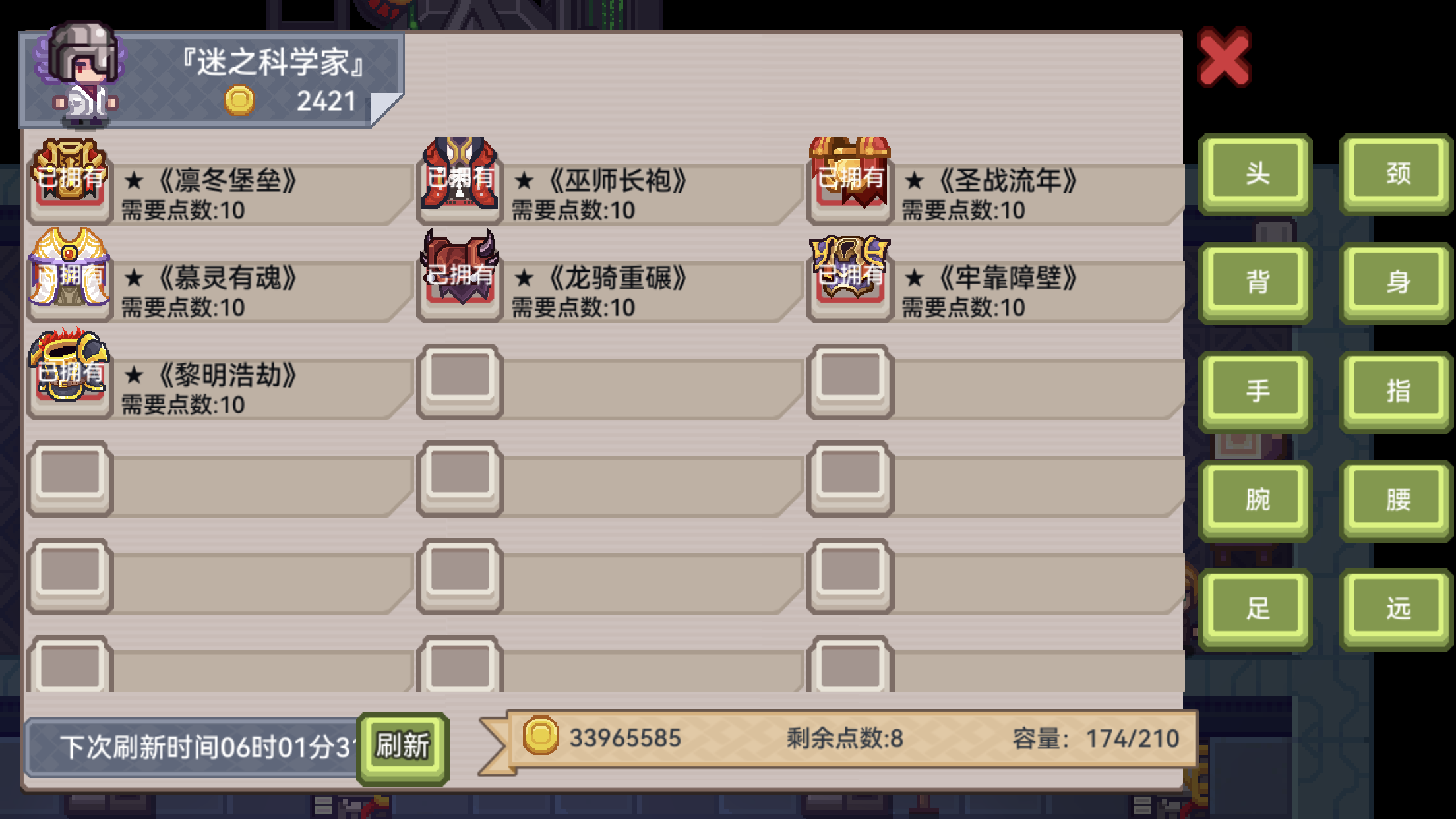Choose the 指 equipment category
Screen dimensions: 1456x819
pos(1397,391)
